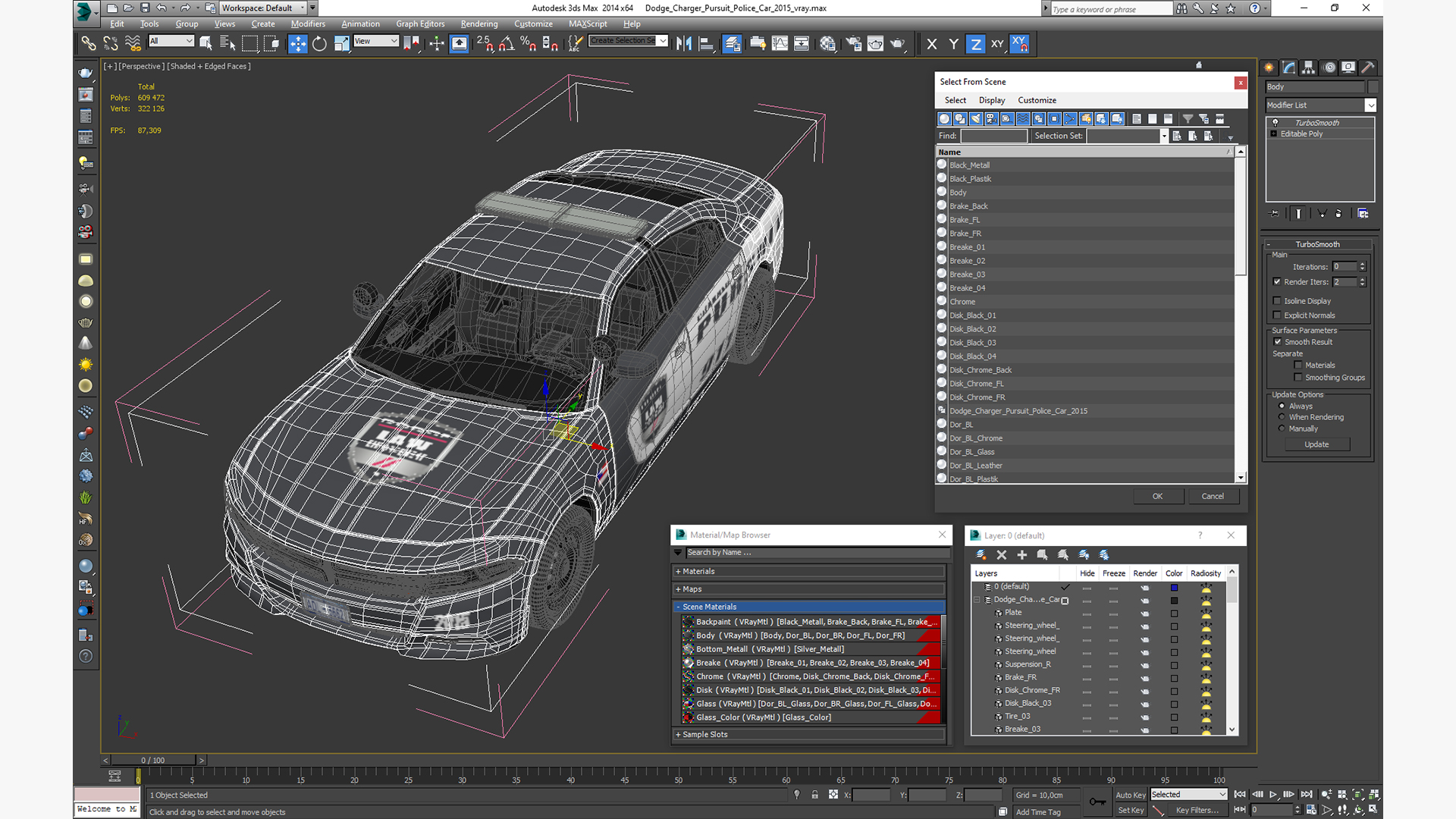Click Add Selected Objects plus icon in Layer dialog
Viewport: 1456px width, 819px height.
click(1021, 555)
